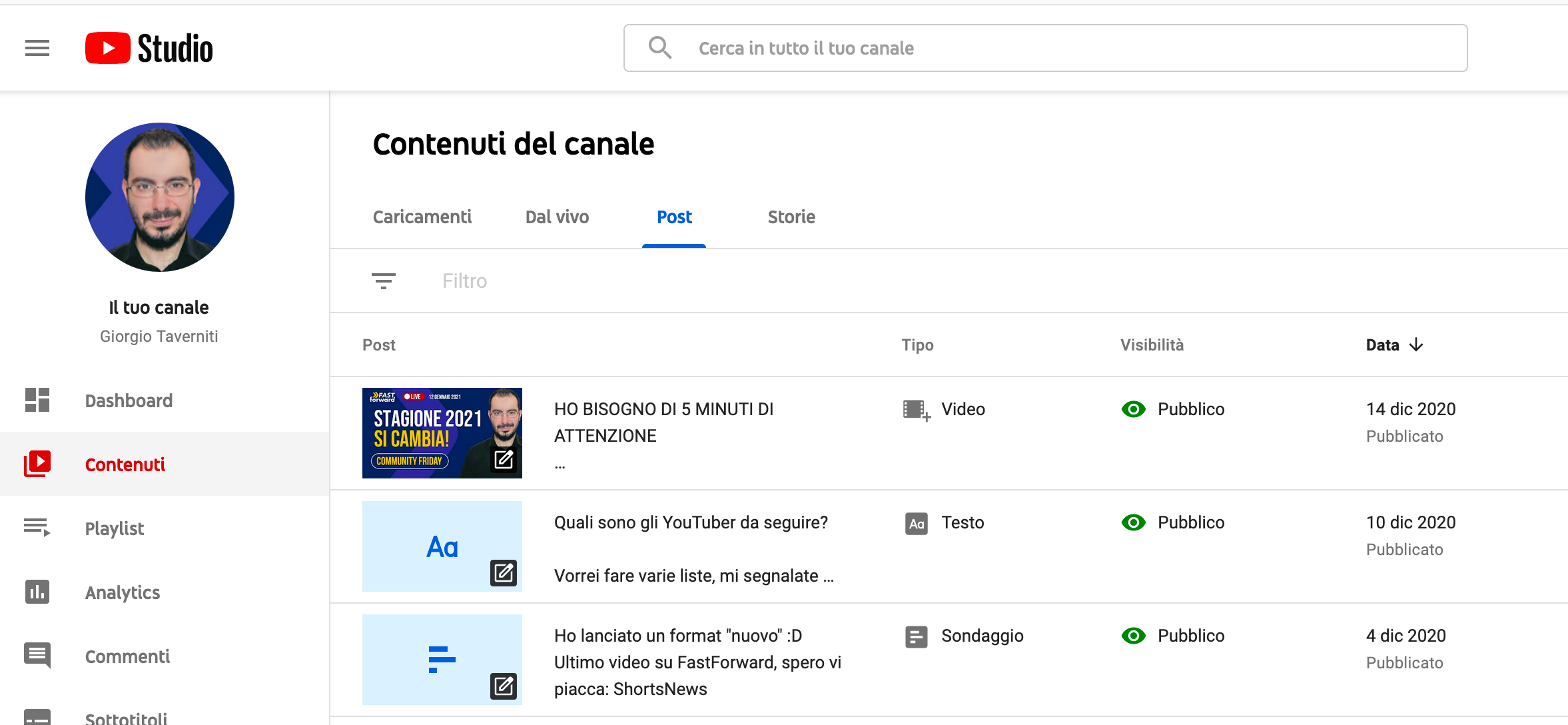Viewport: 1568px width, 725px height.
Task: Click the Commenti speech bubble icon
Action: click(x=37, y=655)
